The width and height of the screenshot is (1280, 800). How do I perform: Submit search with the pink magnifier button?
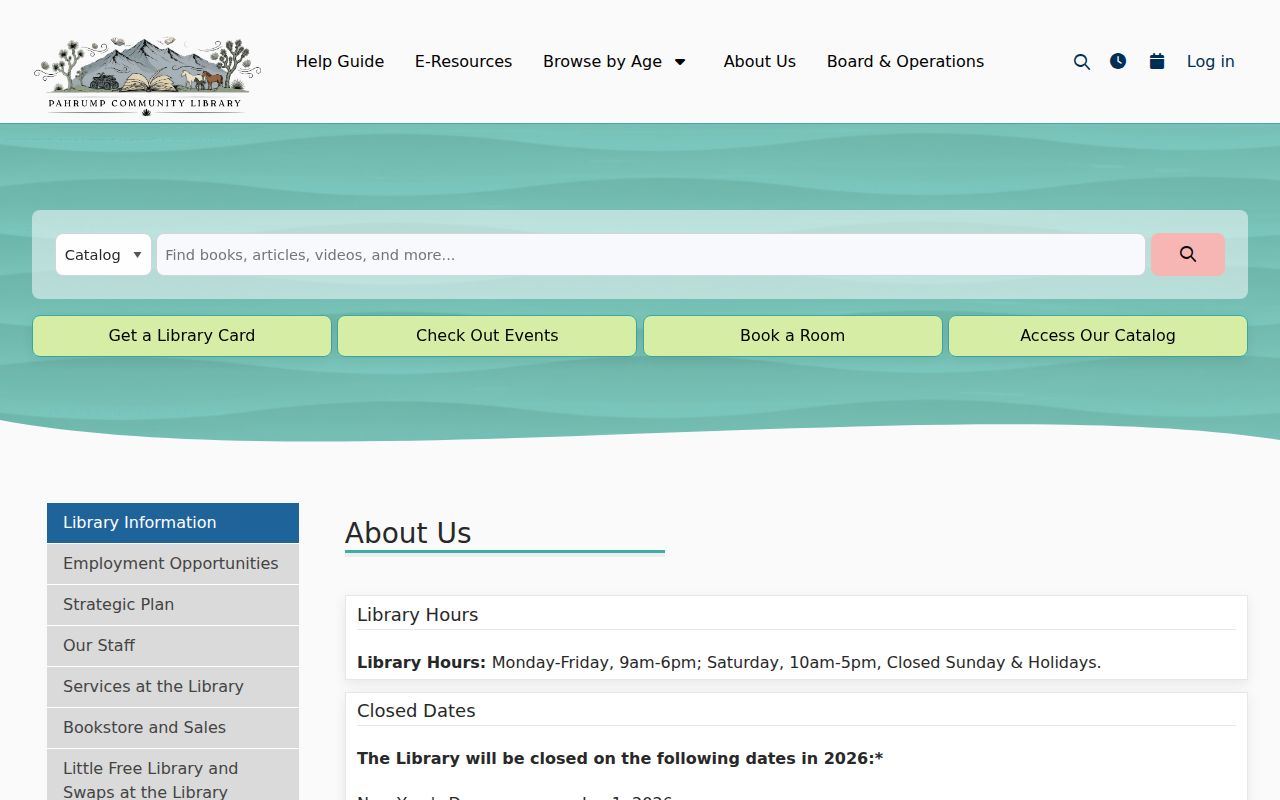pos(1188,254)
